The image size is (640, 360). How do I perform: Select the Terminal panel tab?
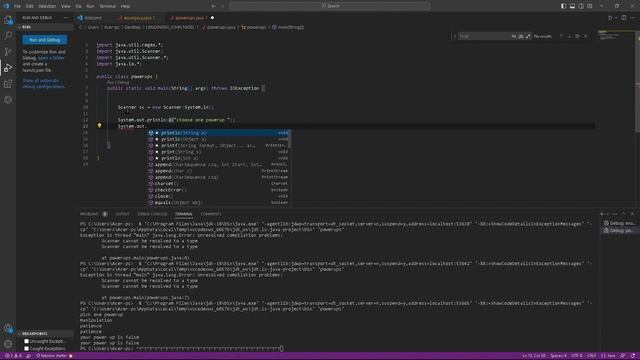[184, 214]
